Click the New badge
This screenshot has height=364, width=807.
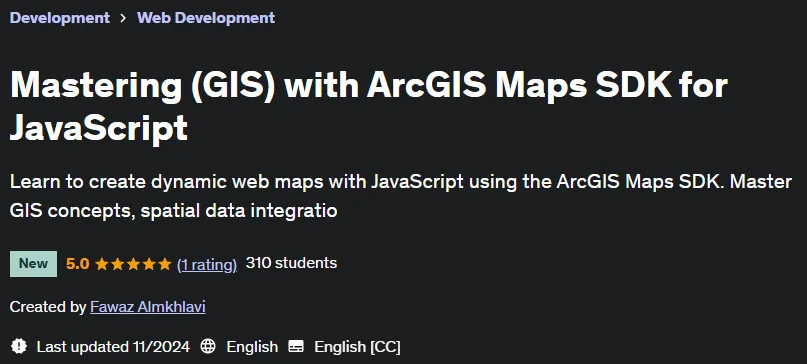coord(33,264)
